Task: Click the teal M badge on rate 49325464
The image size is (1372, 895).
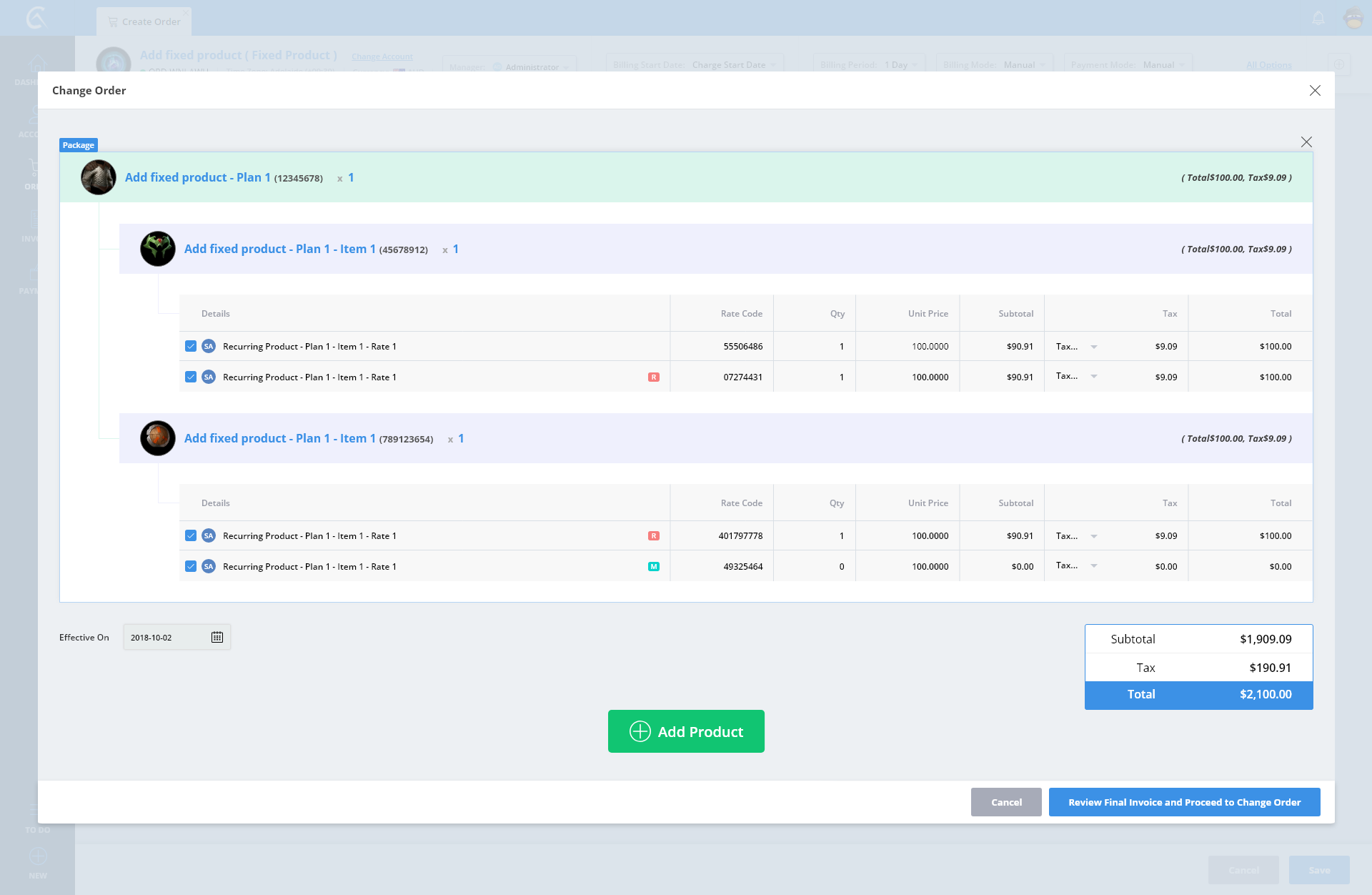Action: [x=653, y=566]
